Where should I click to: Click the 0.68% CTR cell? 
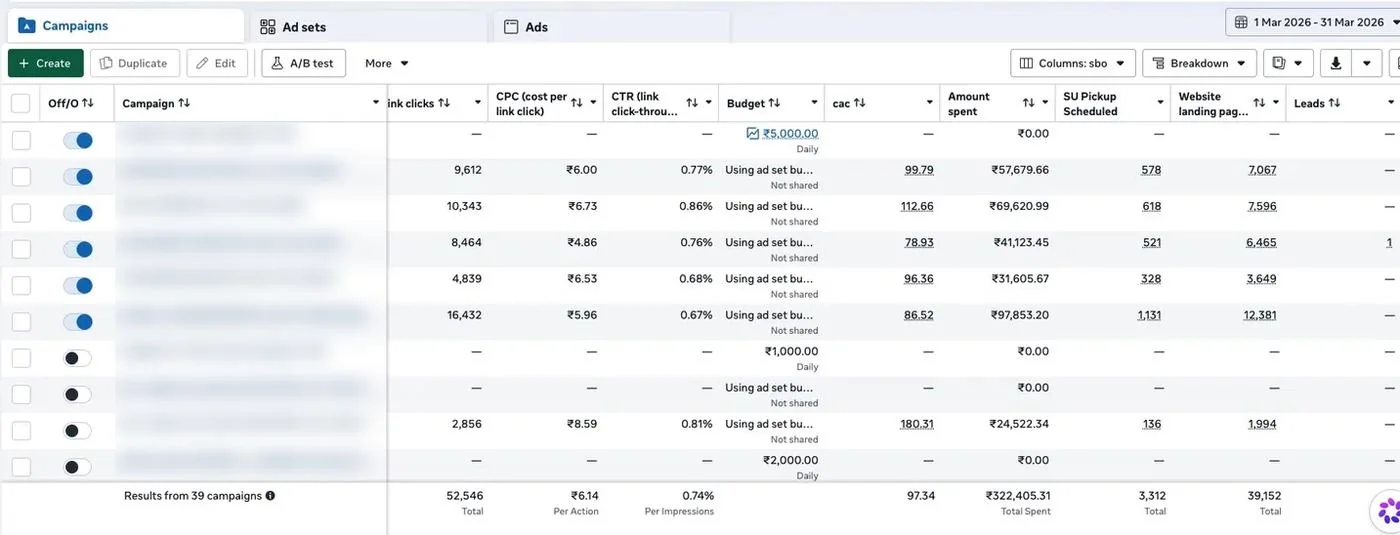point(695,279)
